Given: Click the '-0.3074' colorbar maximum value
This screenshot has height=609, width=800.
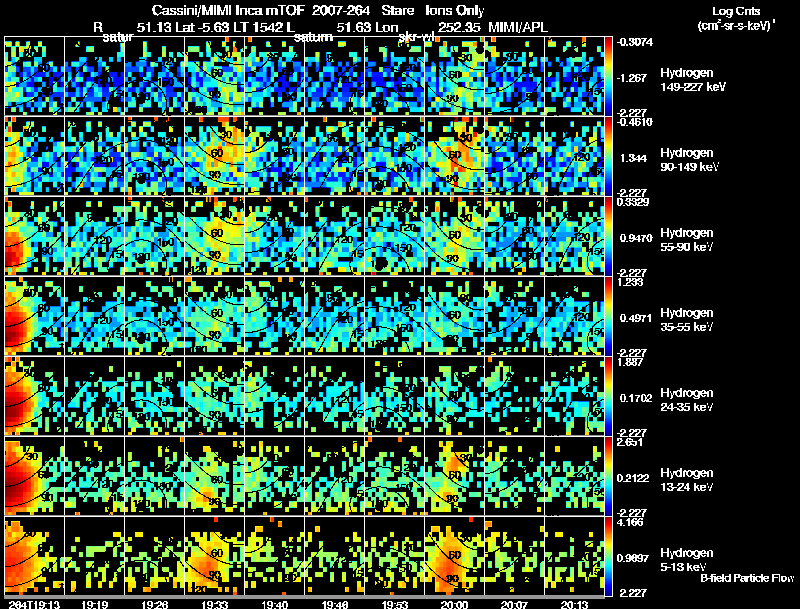Looking at the screenshot, I should pyautogui.click(x=635, y=42).
